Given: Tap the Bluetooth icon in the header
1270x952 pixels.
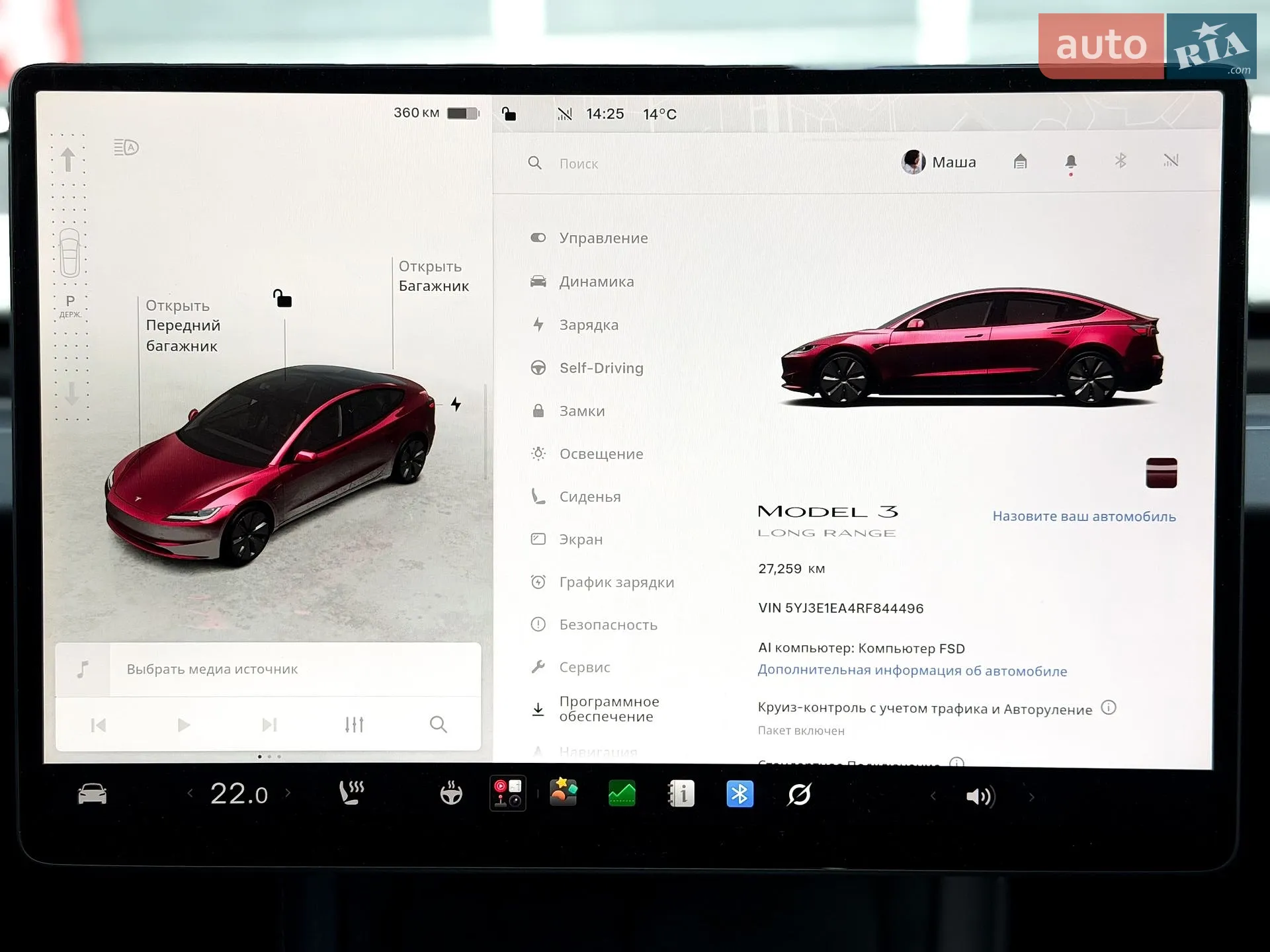Looking at the screenshot, I should (x=1121, y=161).
